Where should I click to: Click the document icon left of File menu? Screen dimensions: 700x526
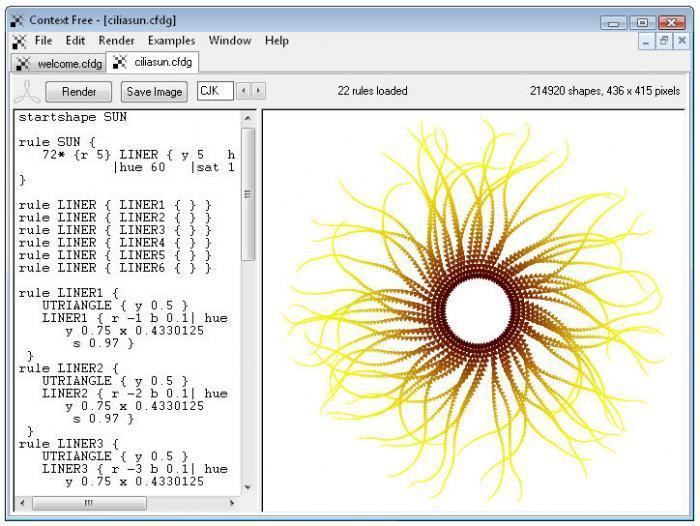(x=19, y=42)
